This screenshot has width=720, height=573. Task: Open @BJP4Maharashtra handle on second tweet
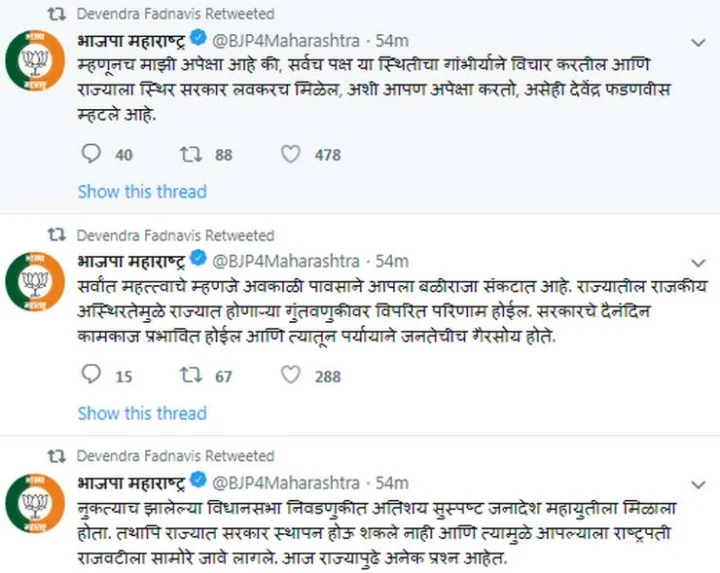pyautogui.click(x=286, y=261)
